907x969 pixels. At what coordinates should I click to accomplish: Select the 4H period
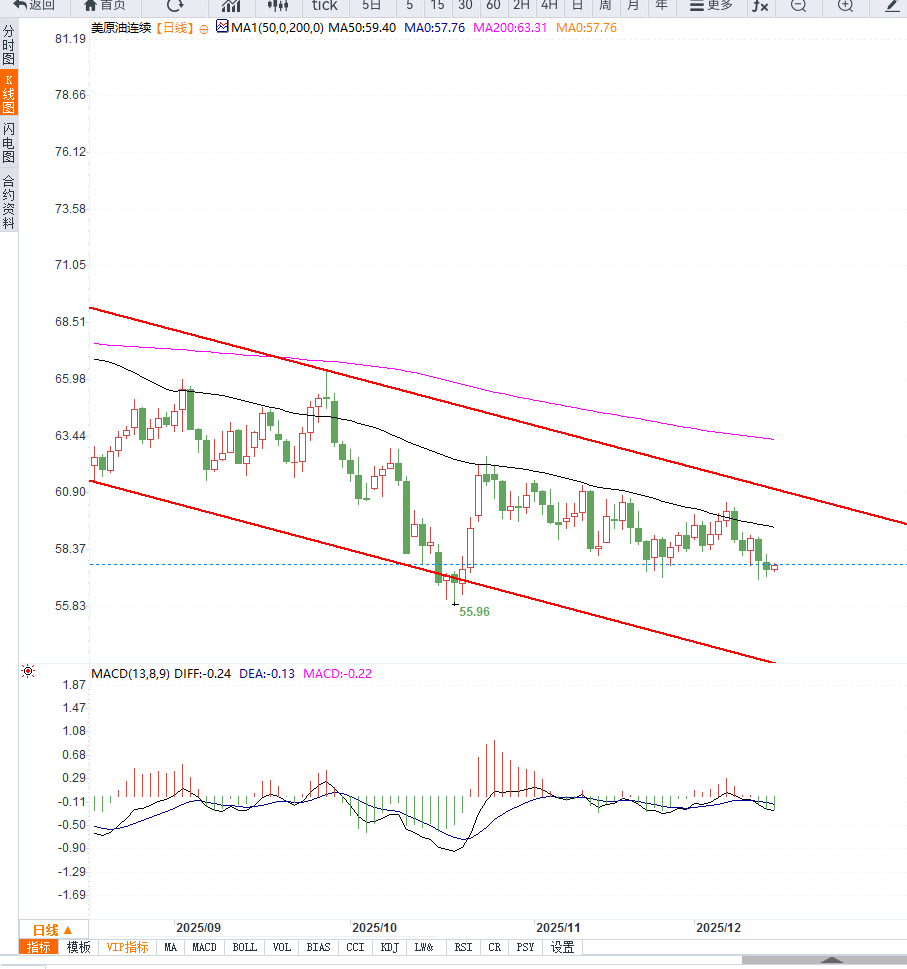tap(549, 6)
